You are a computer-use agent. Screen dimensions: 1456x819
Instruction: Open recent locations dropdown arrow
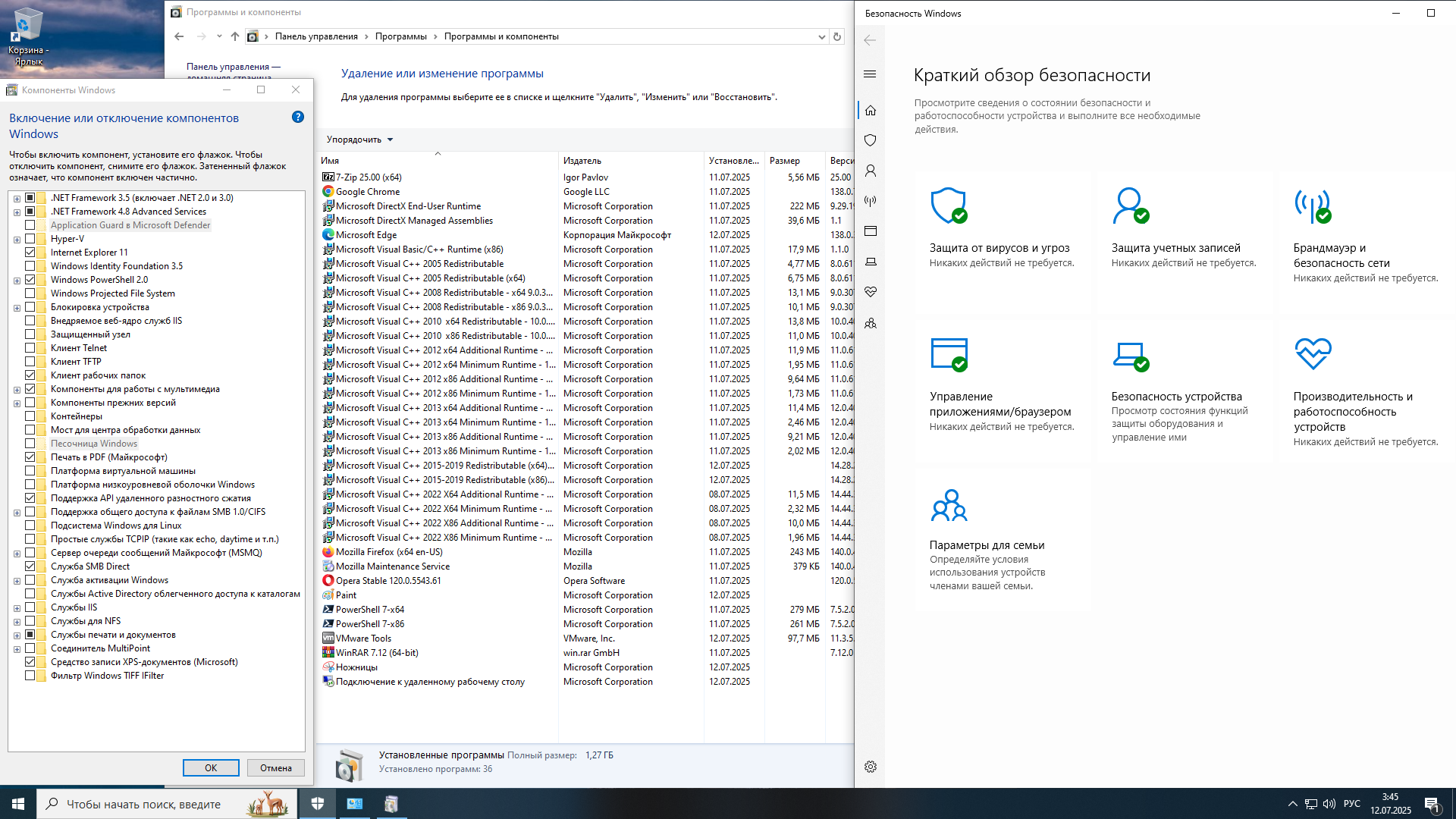tap(219, 36)
